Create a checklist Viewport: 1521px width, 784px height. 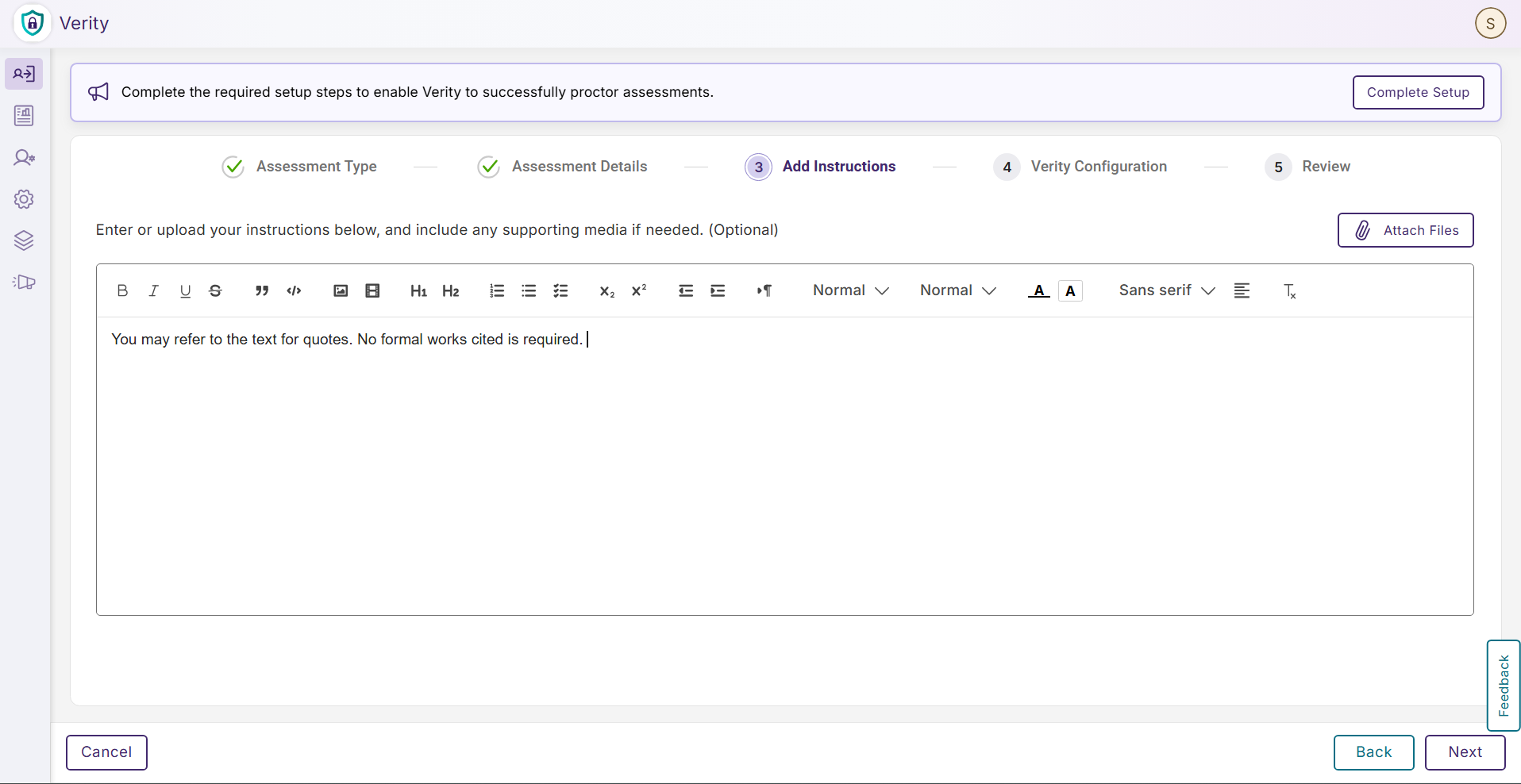pyautogui.click(x=560, y=290)
